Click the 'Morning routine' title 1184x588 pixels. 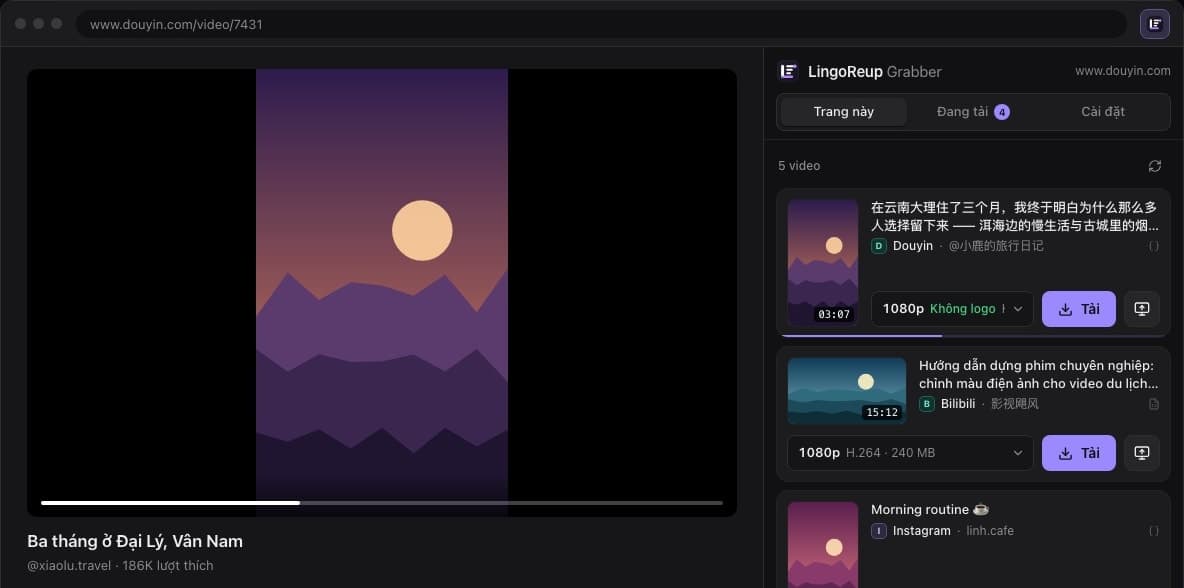930,509
